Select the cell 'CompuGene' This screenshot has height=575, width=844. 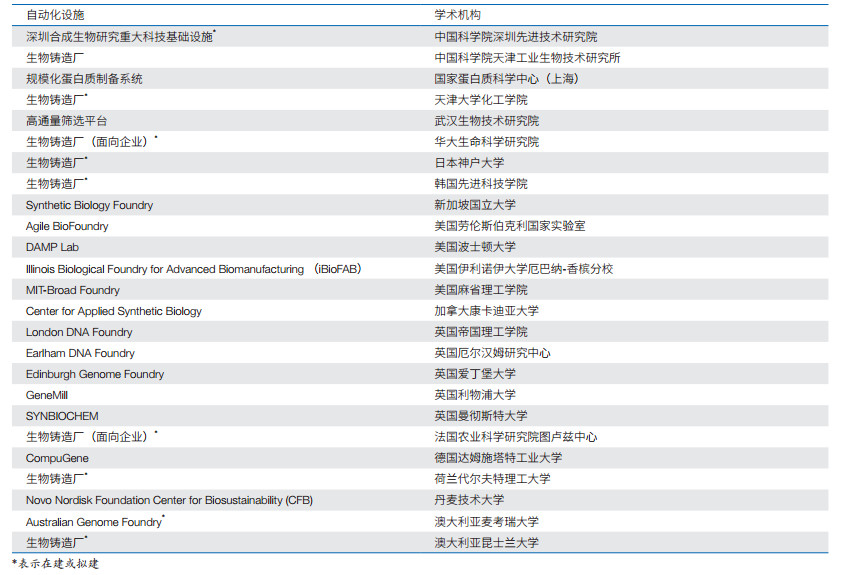point(57,458)
